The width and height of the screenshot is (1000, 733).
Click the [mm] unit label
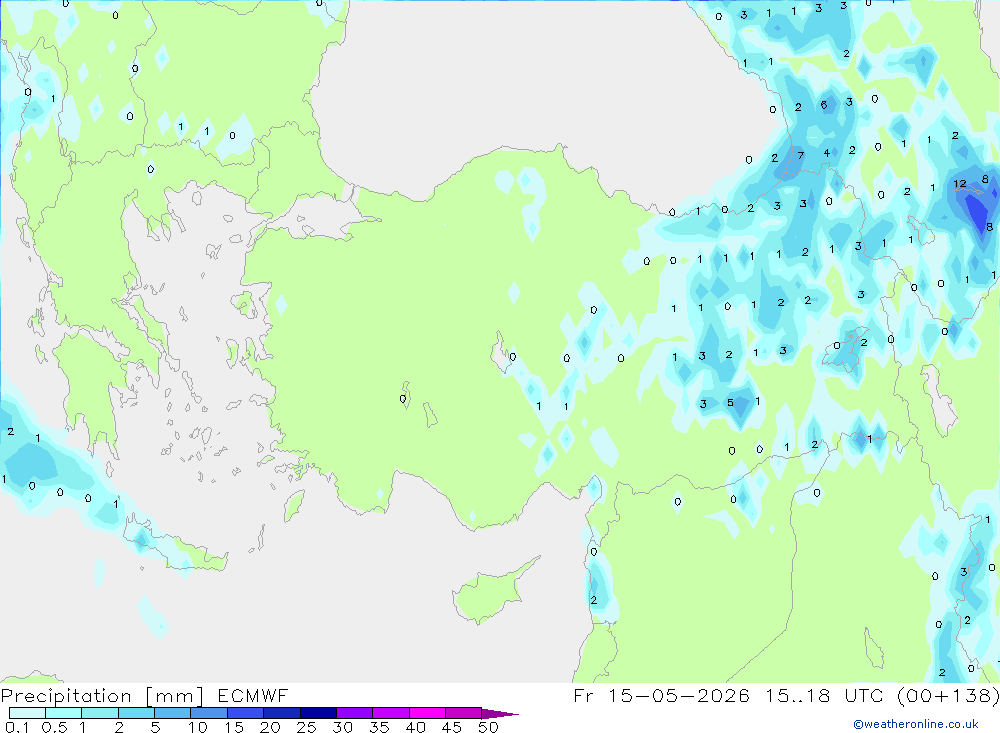click(x=175, y=696)
